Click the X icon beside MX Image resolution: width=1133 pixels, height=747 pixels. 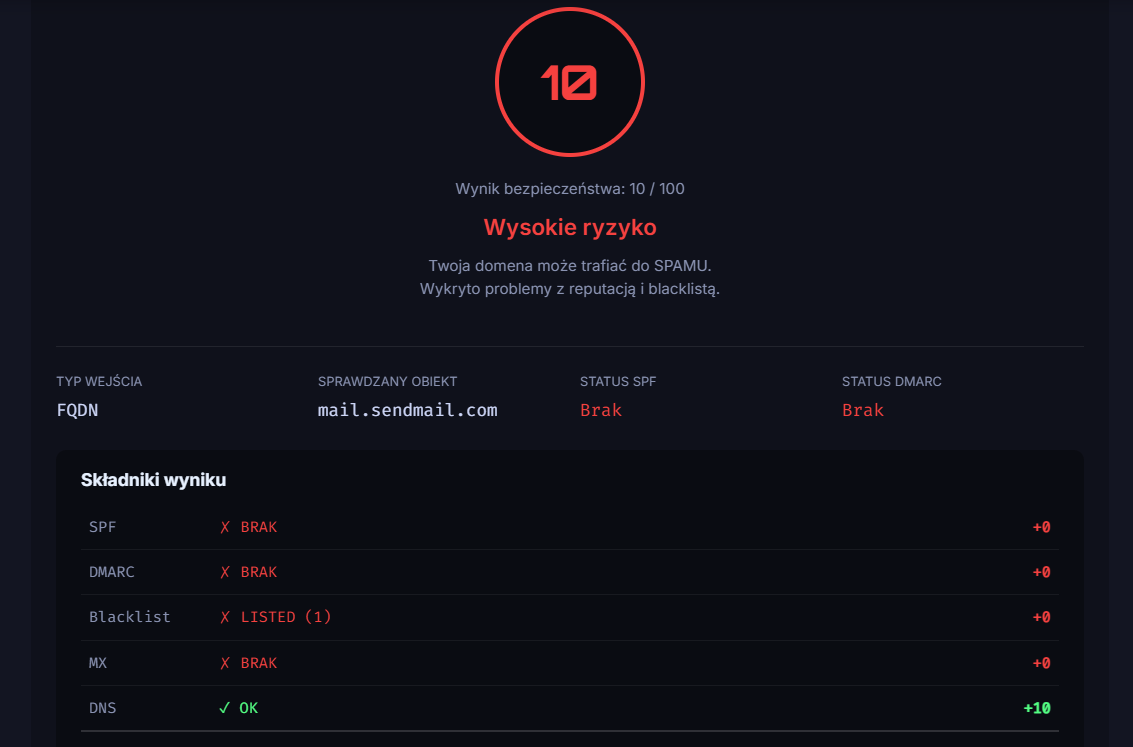click(224, 662)
